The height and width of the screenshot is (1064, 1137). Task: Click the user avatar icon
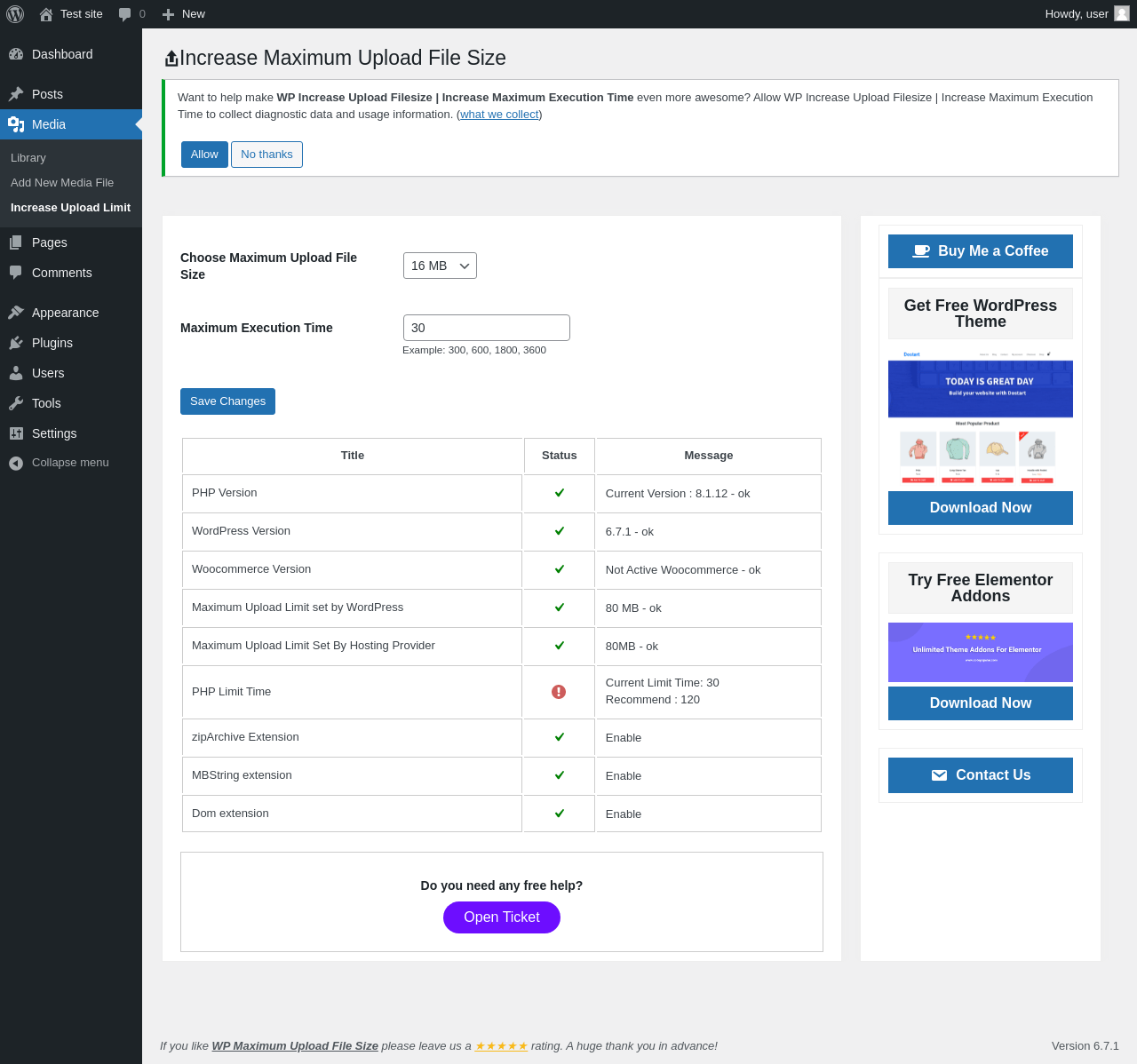[x=1122, y=14]
